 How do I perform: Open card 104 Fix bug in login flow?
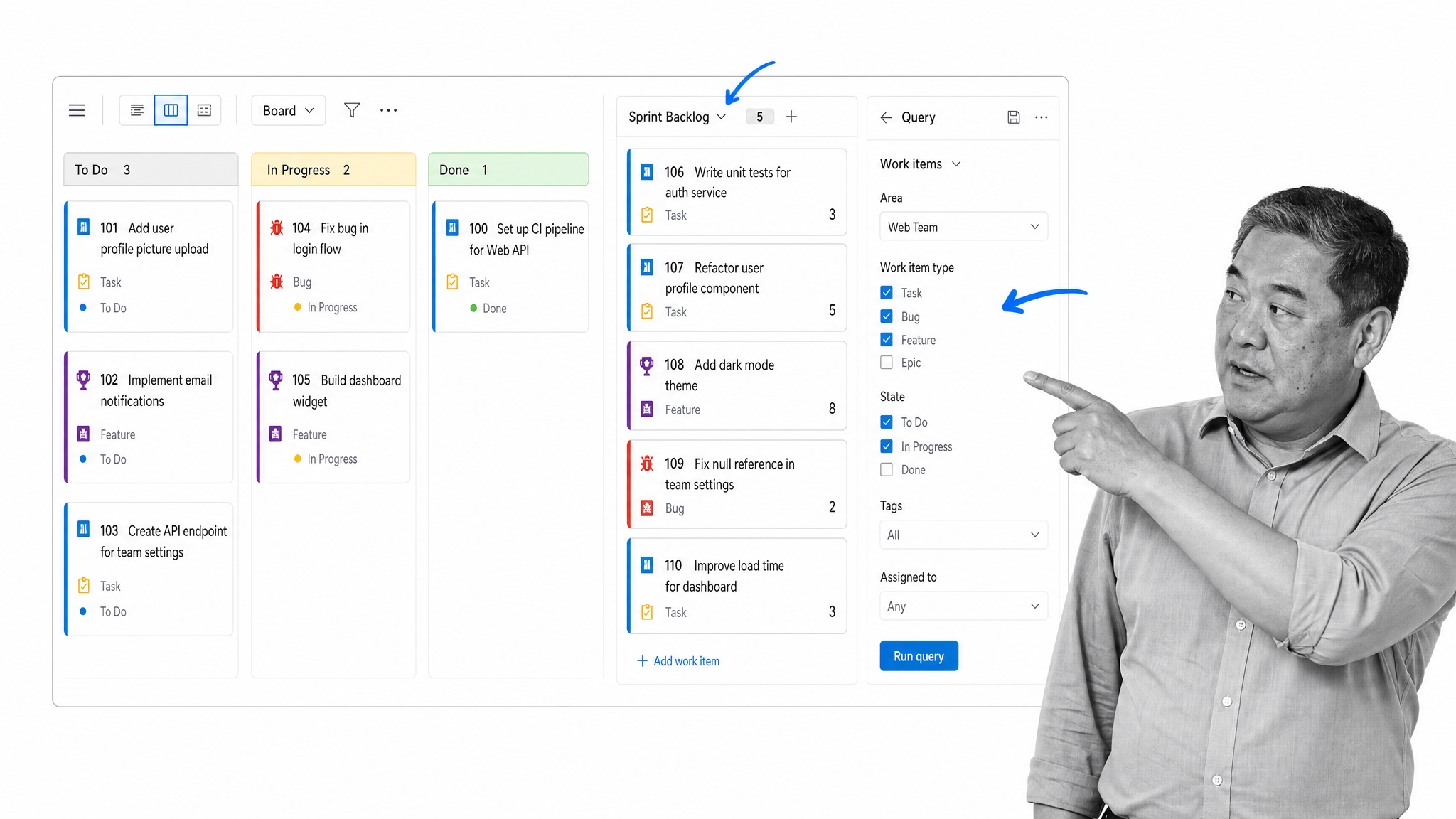[333, 267]
